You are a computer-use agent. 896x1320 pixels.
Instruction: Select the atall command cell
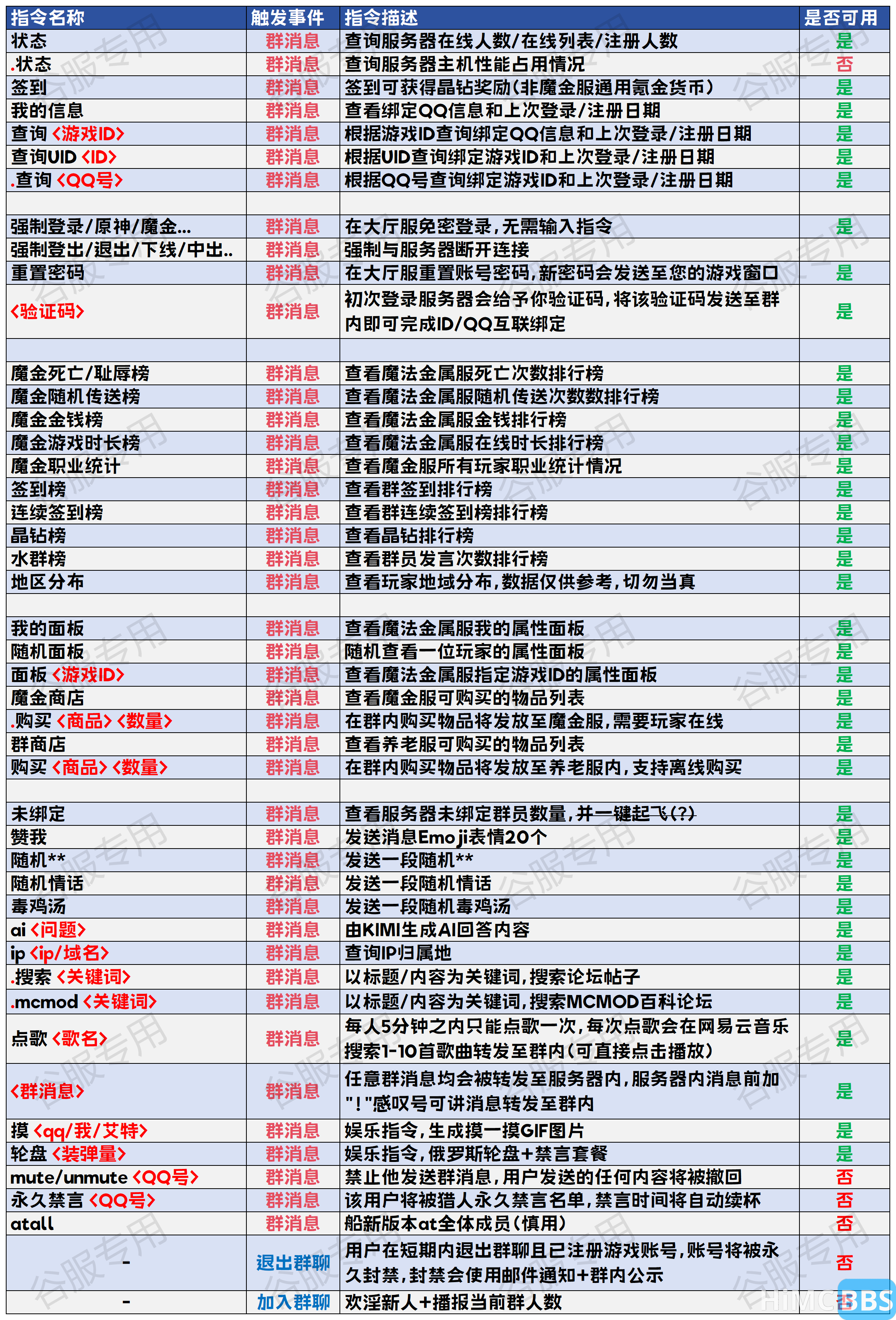click(x=126, y=1223)
